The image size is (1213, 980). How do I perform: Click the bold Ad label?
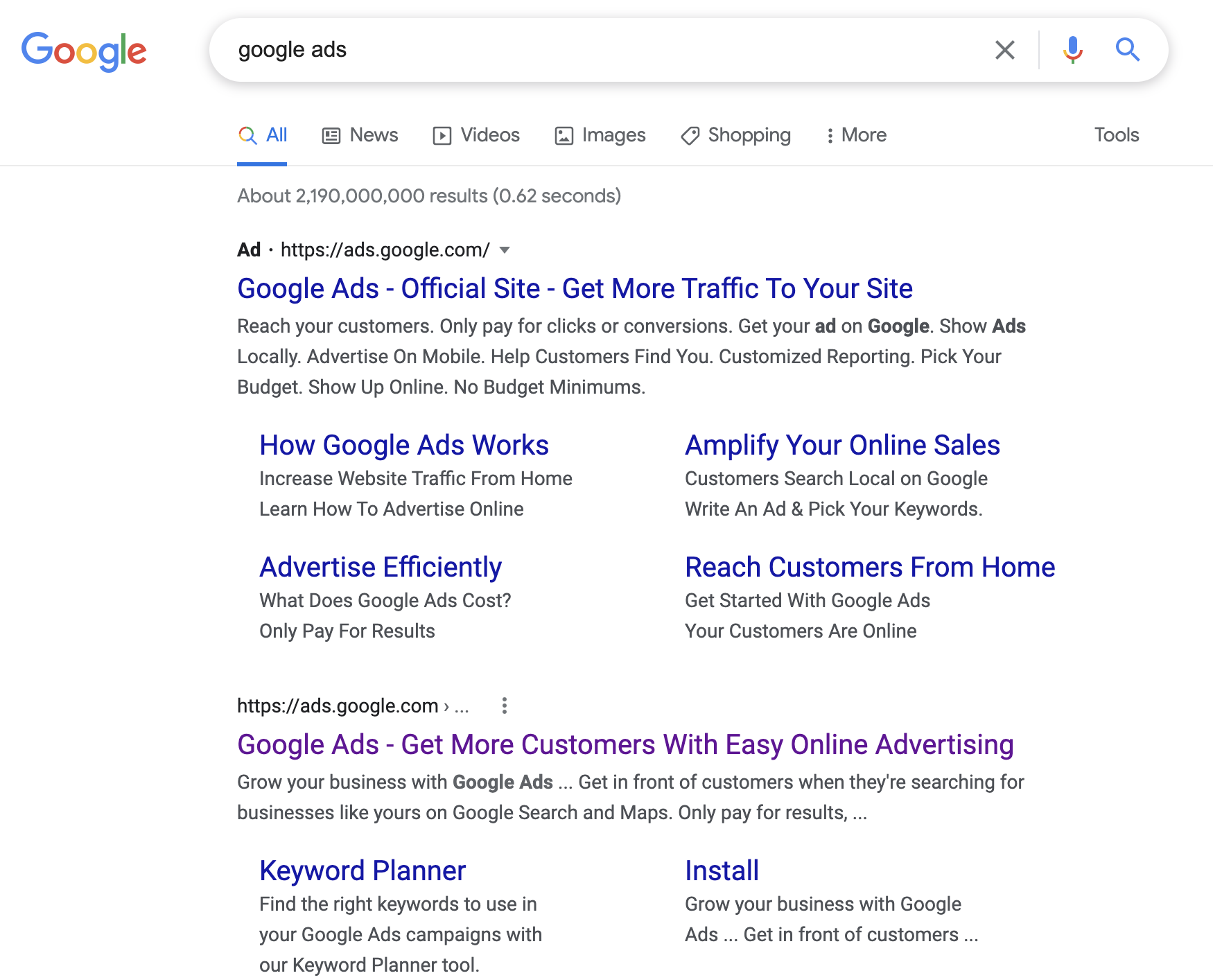point(249,250)
